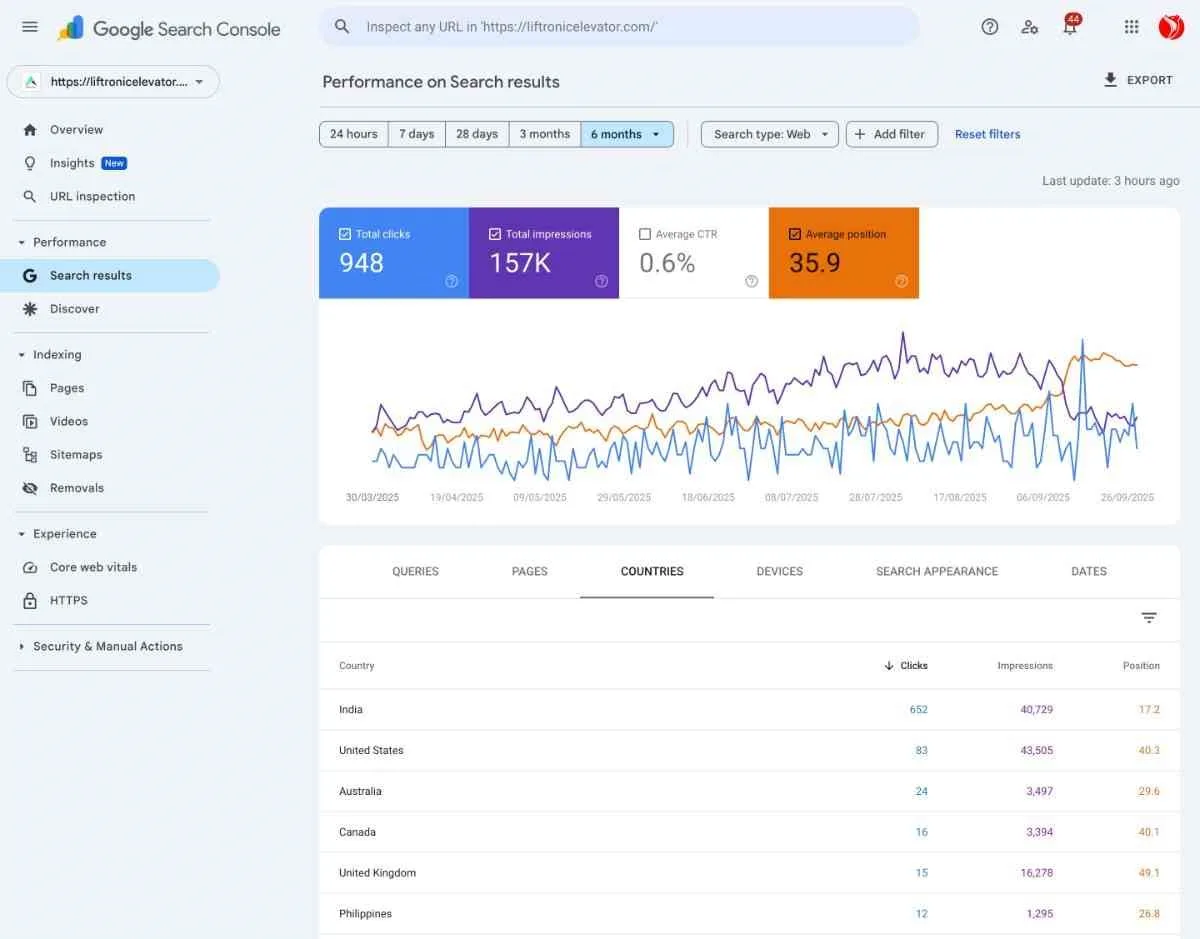
Task: Collapse the Indexing sidebar section
Action: pyautogui.click(x=22, y=354)
